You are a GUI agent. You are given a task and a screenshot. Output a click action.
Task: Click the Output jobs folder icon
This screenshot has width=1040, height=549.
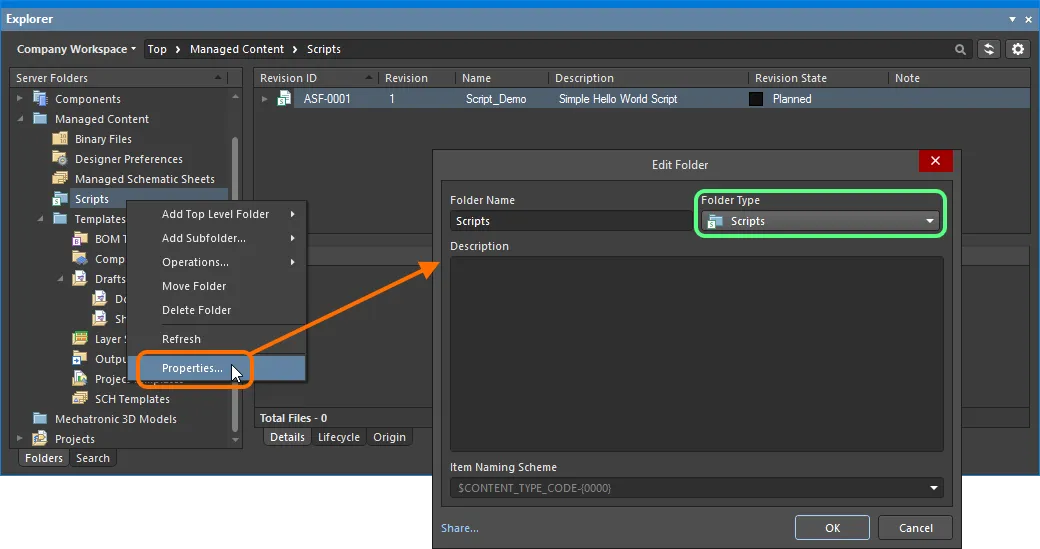(80, 359)
